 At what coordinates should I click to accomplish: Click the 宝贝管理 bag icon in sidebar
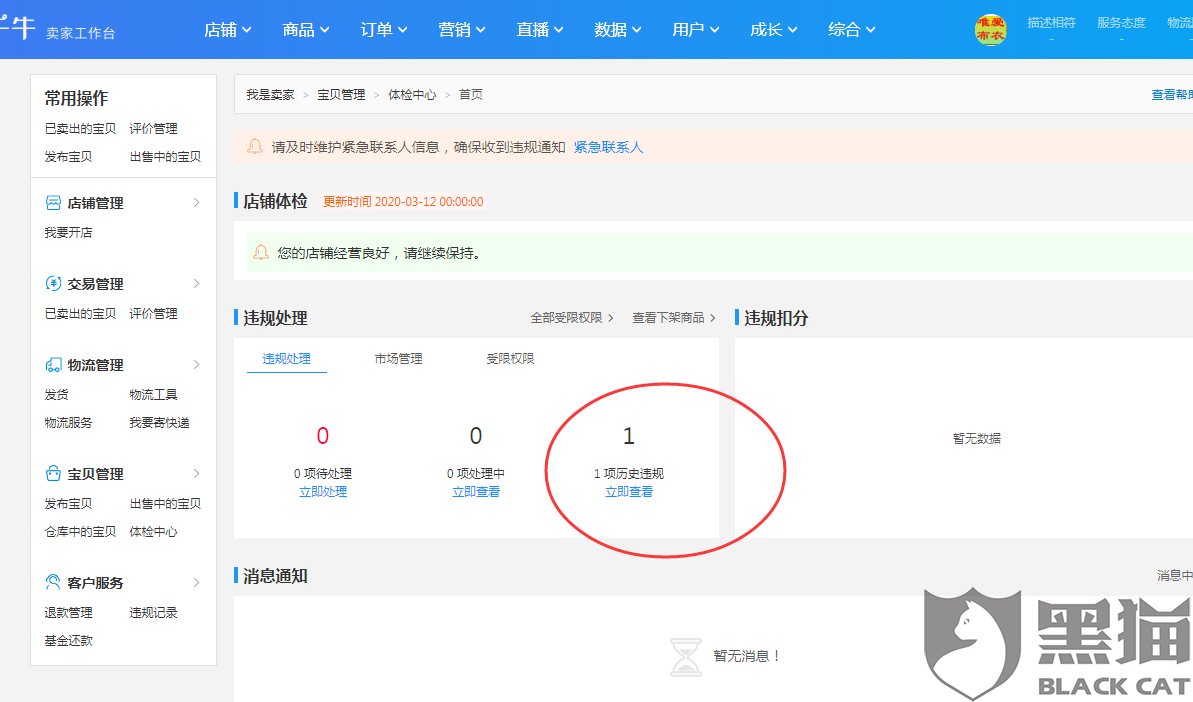click(x=52, y=474)
